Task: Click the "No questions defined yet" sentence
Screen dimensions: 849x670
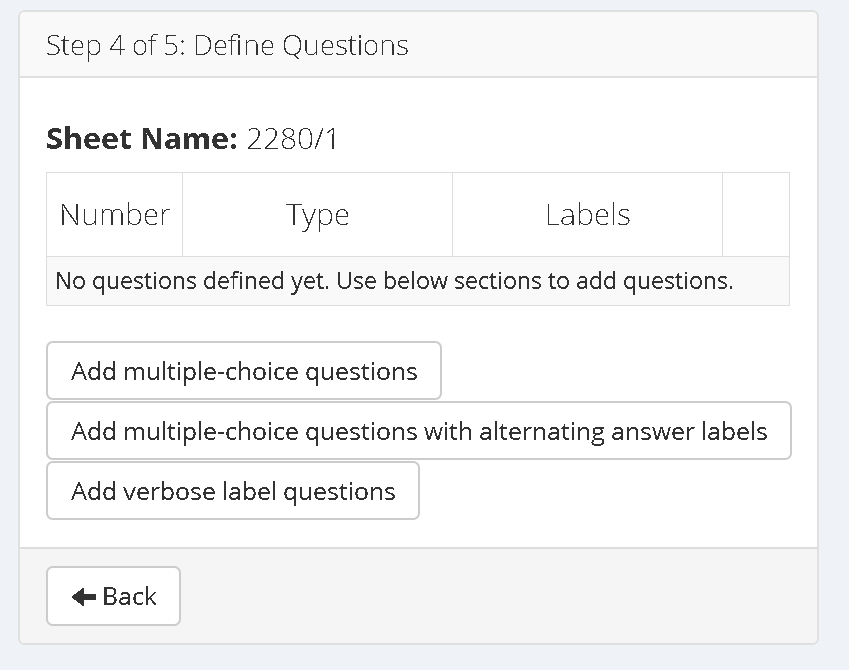Action: point(192,281)
